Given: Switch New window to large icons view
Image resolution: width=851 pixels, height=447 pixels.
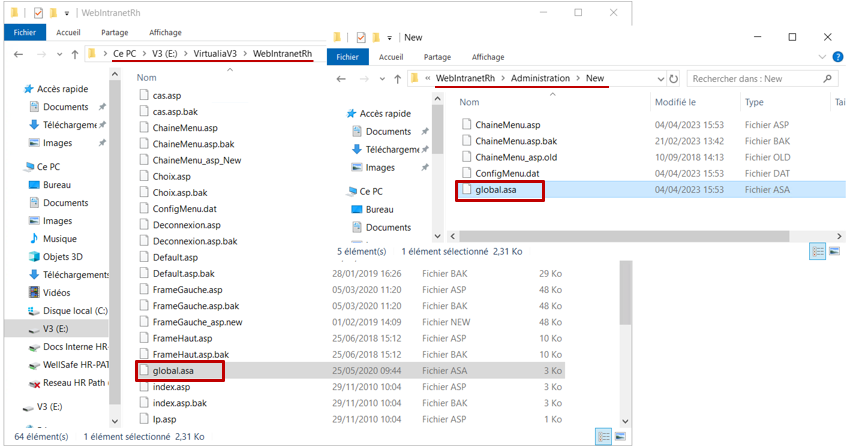Looking at the screenshot, I should pos(835,252).
